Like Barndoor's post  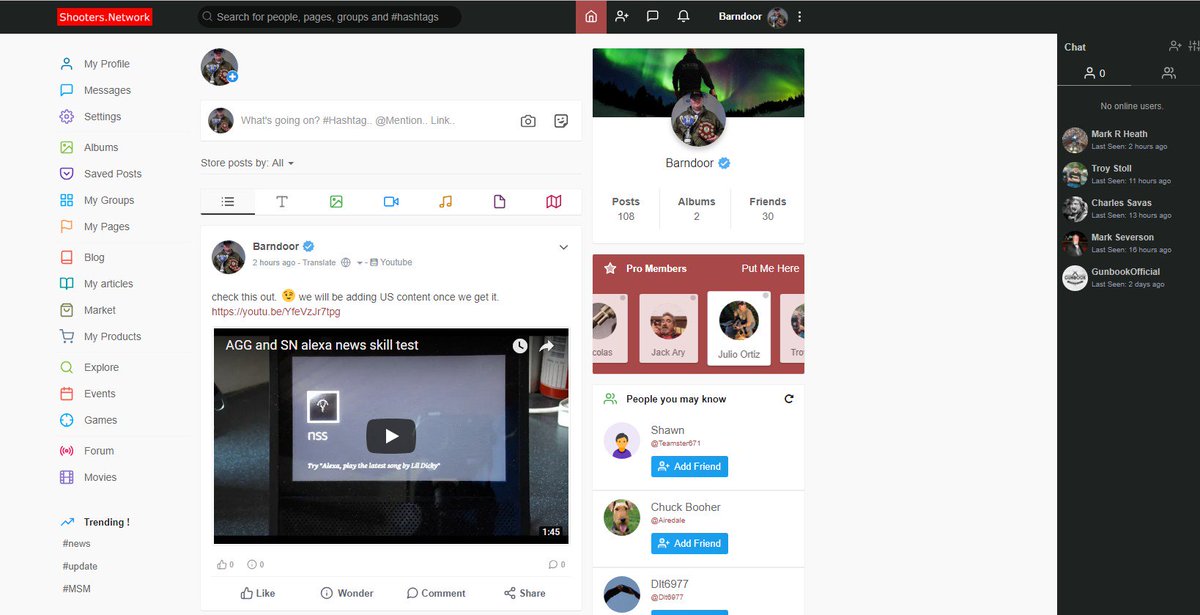[x=258, y=593]
